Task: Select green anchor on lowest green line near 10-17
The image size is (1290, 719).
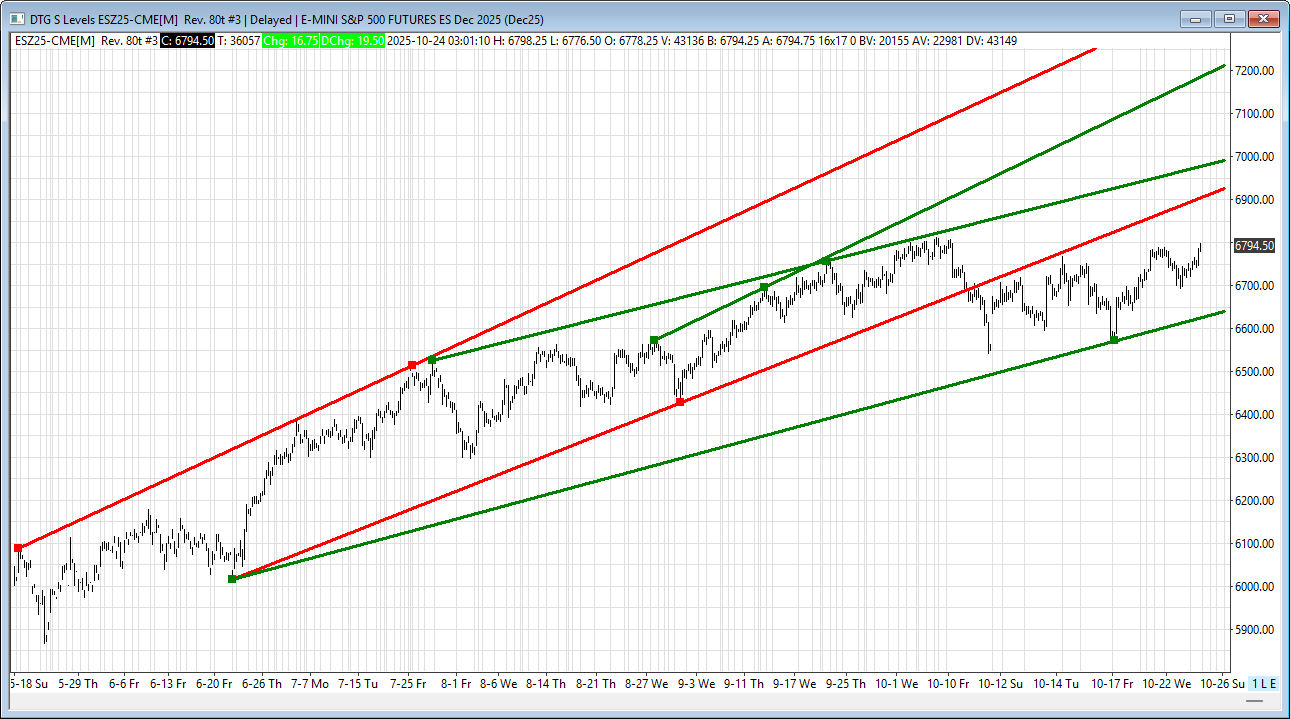Action: (x=1114, y=340)
